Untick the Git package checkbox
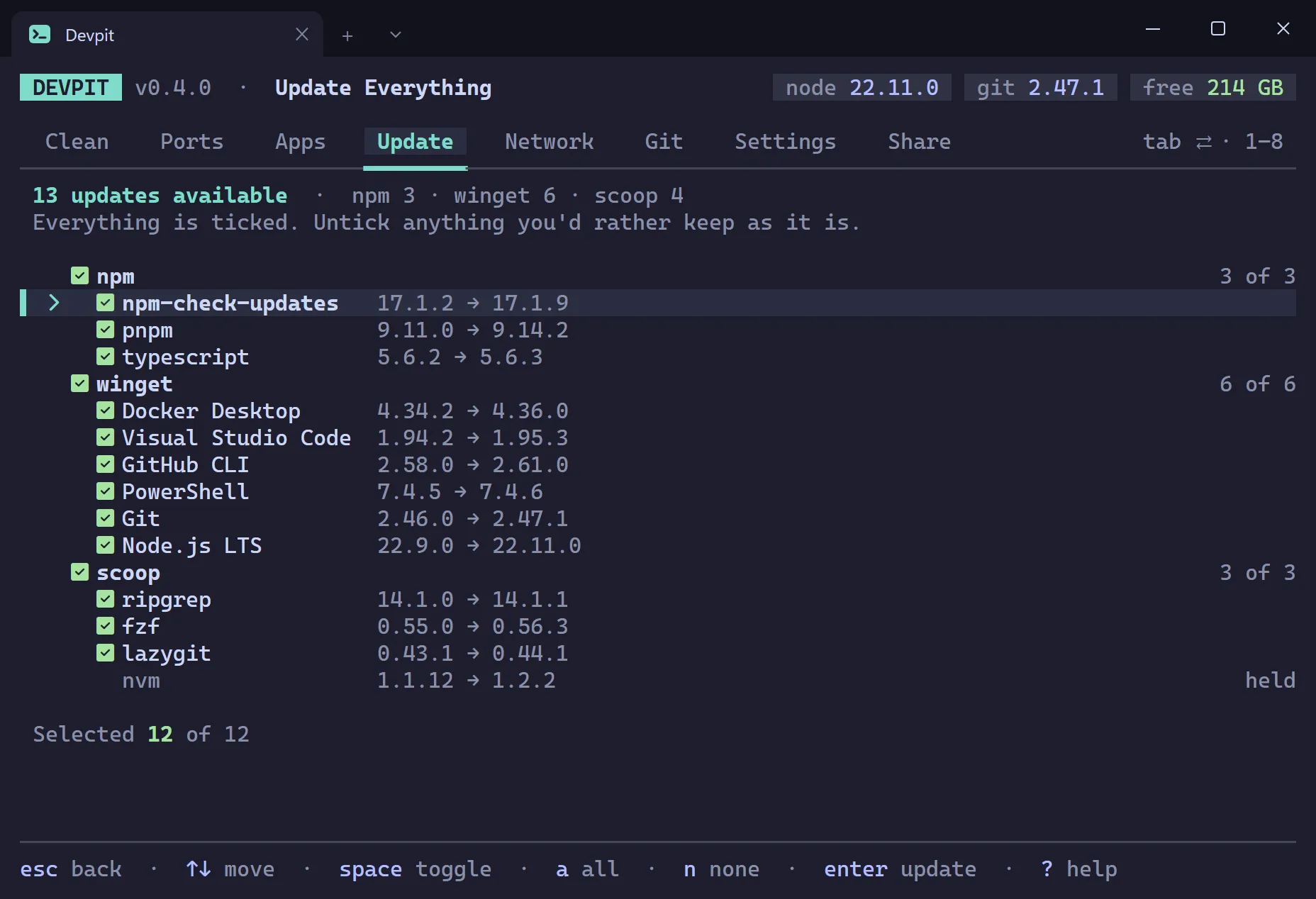 [106, 518]
